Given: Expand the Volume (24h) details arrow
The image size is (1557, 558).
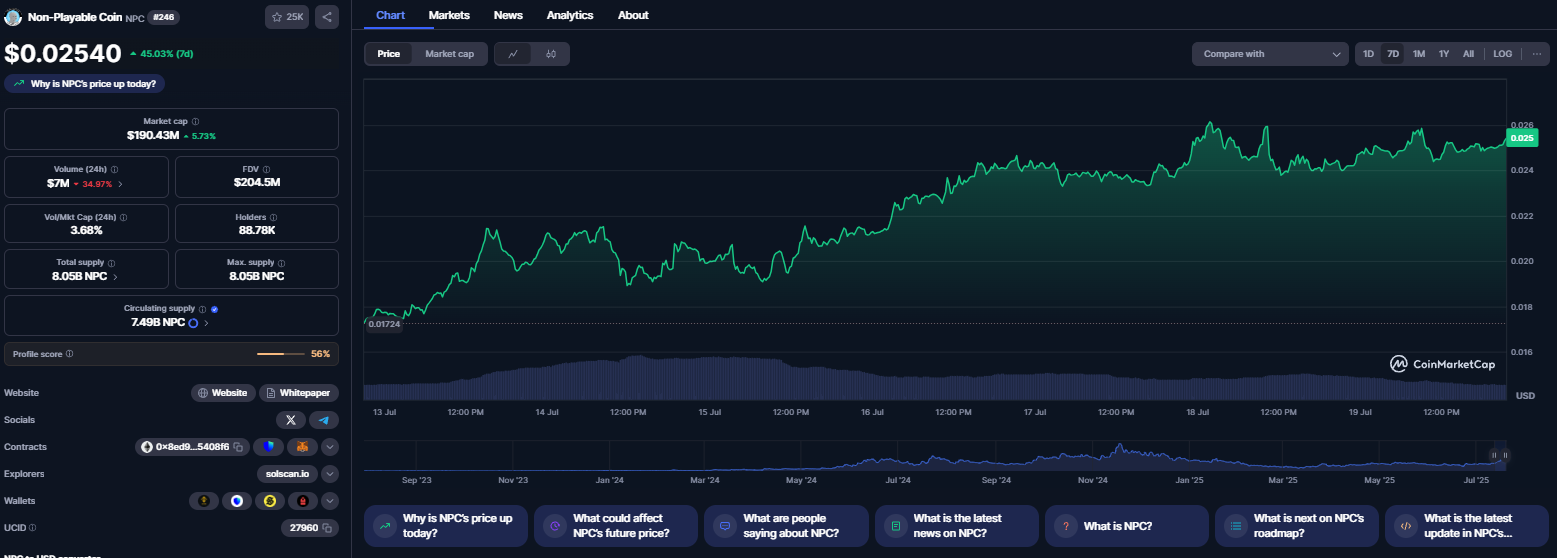Looking at the screenshot, I should coord(121,184).
